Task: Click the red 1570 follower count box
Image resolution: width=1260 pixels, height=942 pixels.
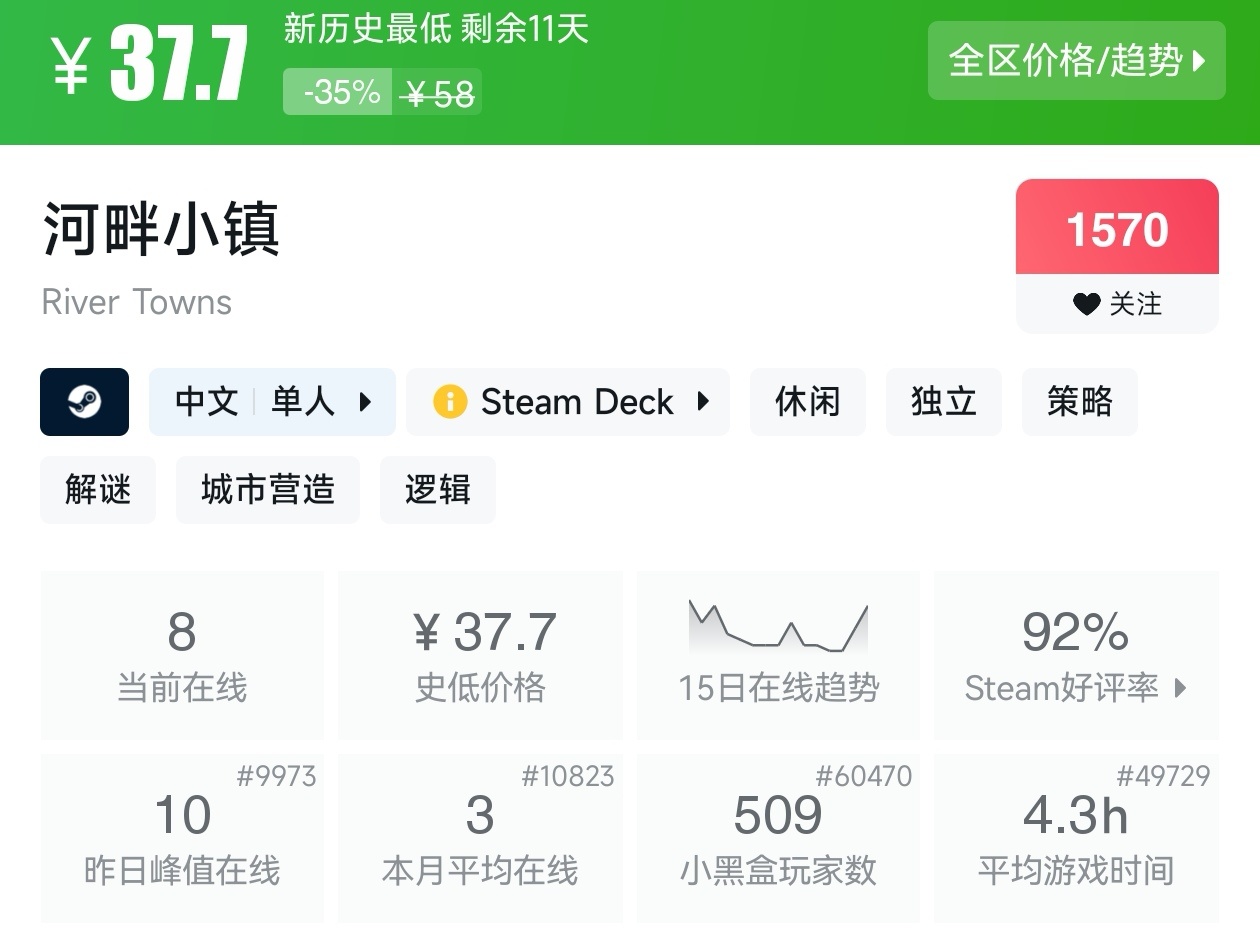Action: [x=1117, y=228]
